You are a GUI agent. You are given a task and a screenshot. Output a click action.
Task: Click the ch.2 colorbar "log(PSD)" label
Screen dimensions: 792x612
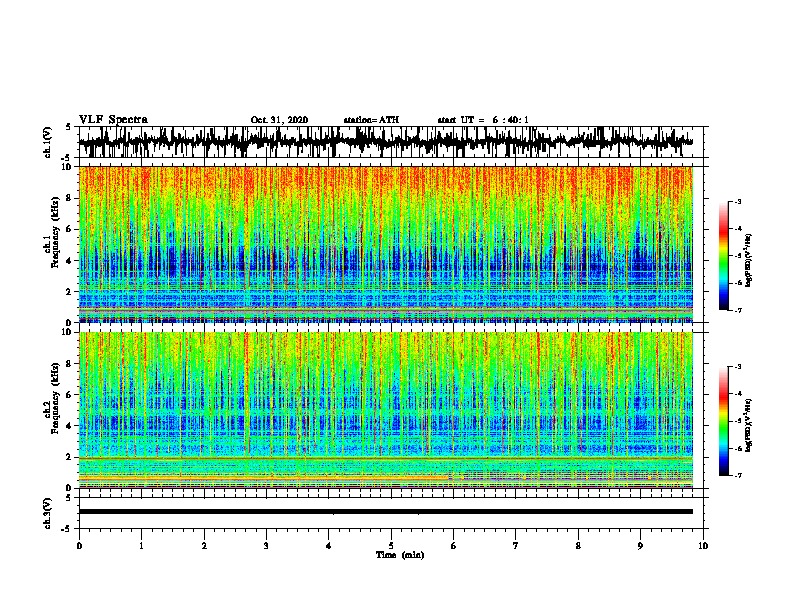[748, 425]
